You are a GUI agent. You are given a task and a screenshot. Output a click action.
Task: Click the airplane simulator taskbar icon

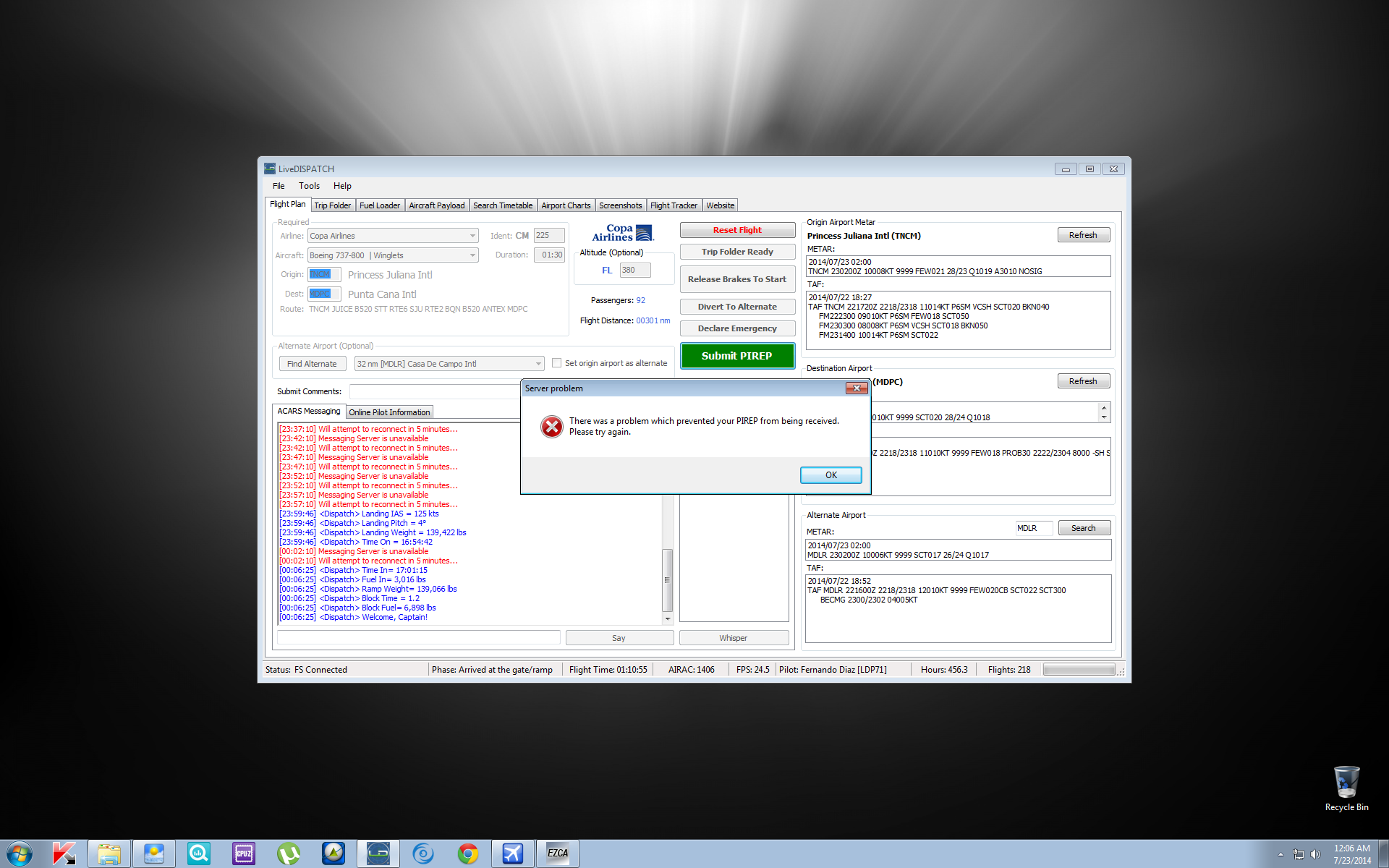coord(513,854)
